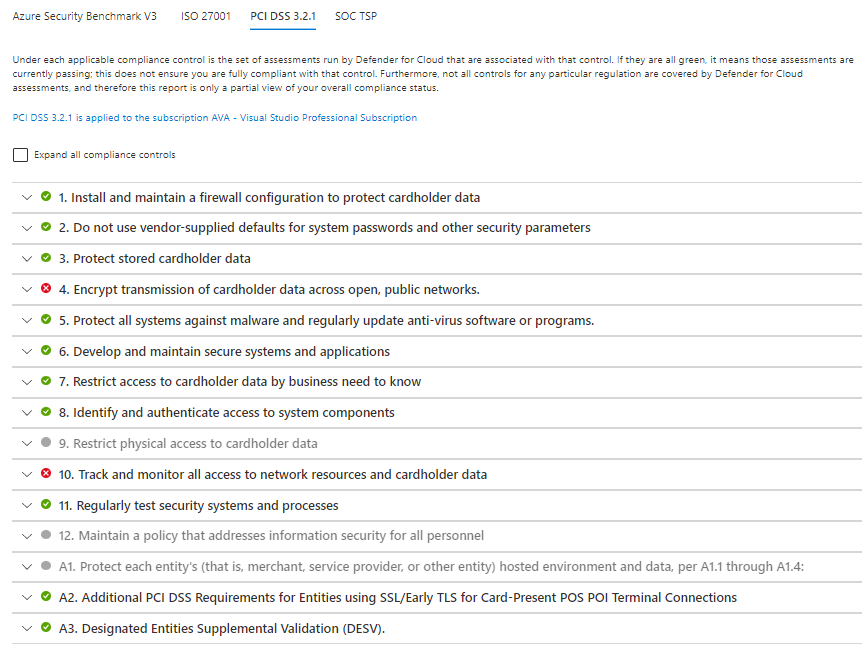Click control 2 vendor-supplied defaults title
866x647 pixels.
[x=324, y=228]
